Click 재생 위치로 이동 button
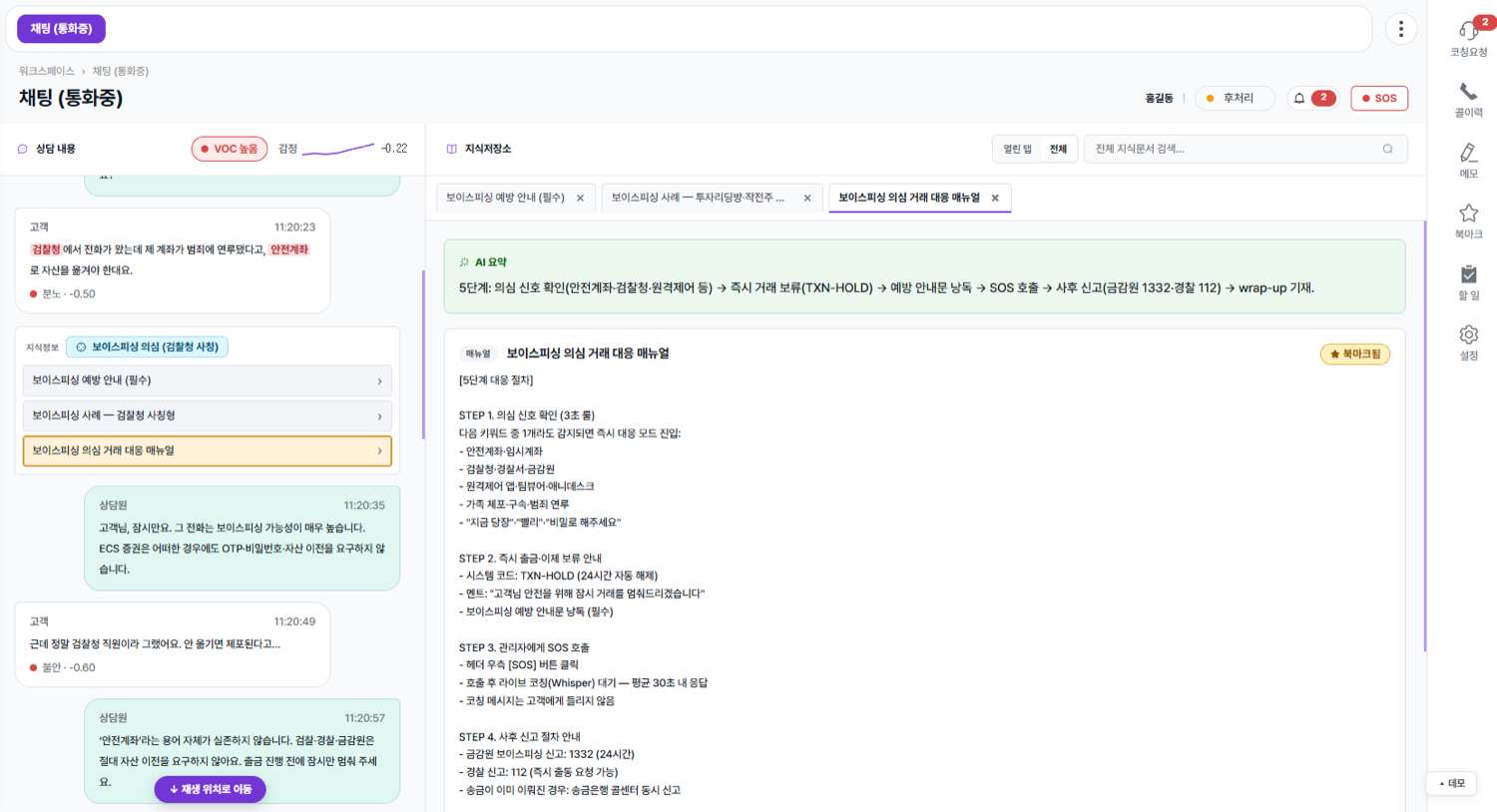This screenshot has height=812, width=1497. tap(210, 789)
